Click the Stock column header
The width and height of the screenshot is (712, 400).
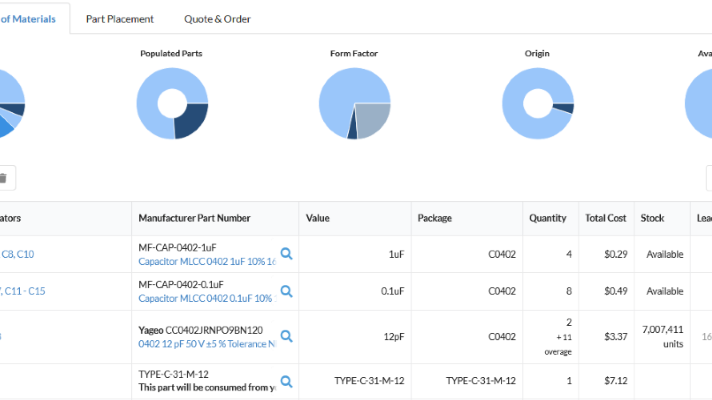(x=652, y=218)
